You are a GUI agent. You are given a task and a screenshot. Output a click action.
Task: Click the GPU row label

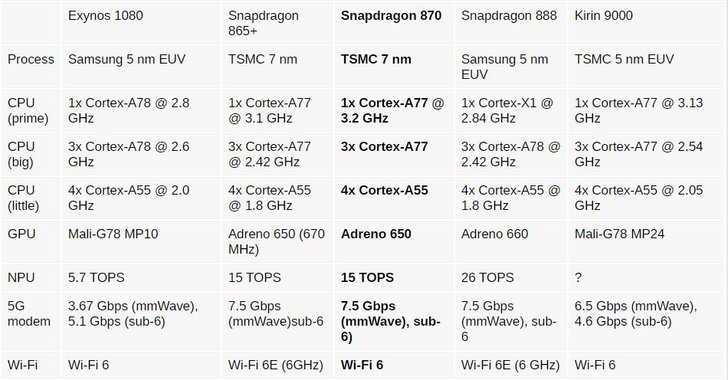[21, 234]
